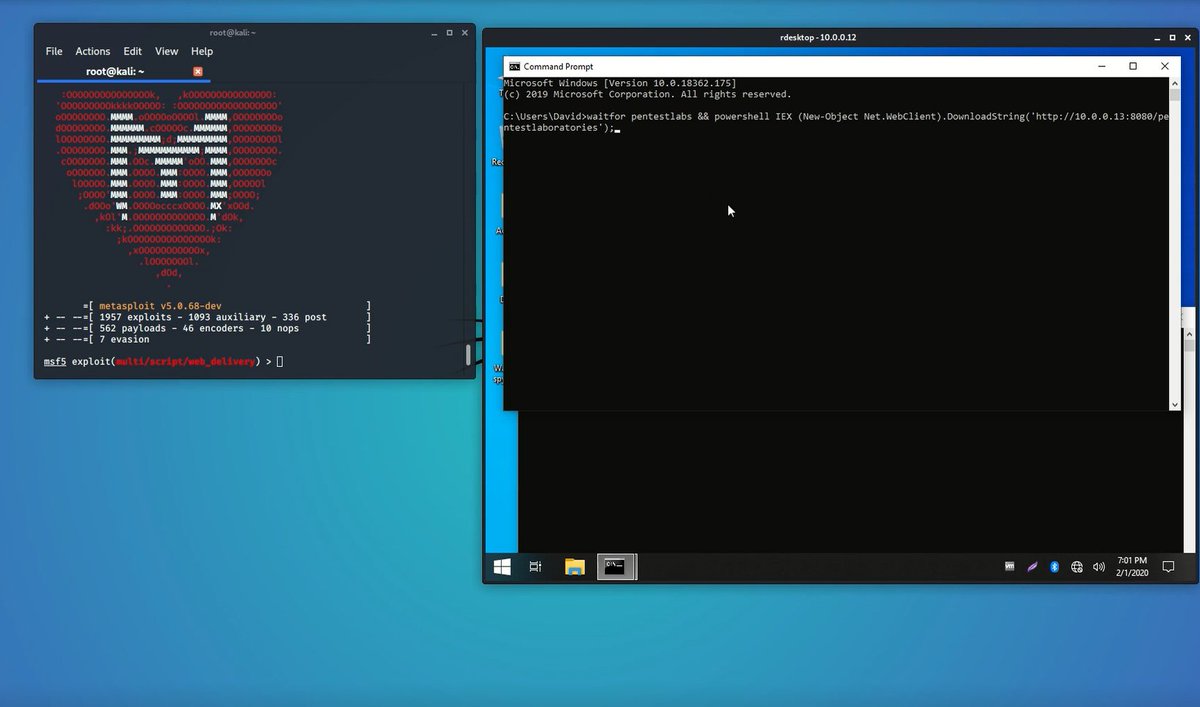
Task: Close the root@kali terminal window
Action: (466, 33)
